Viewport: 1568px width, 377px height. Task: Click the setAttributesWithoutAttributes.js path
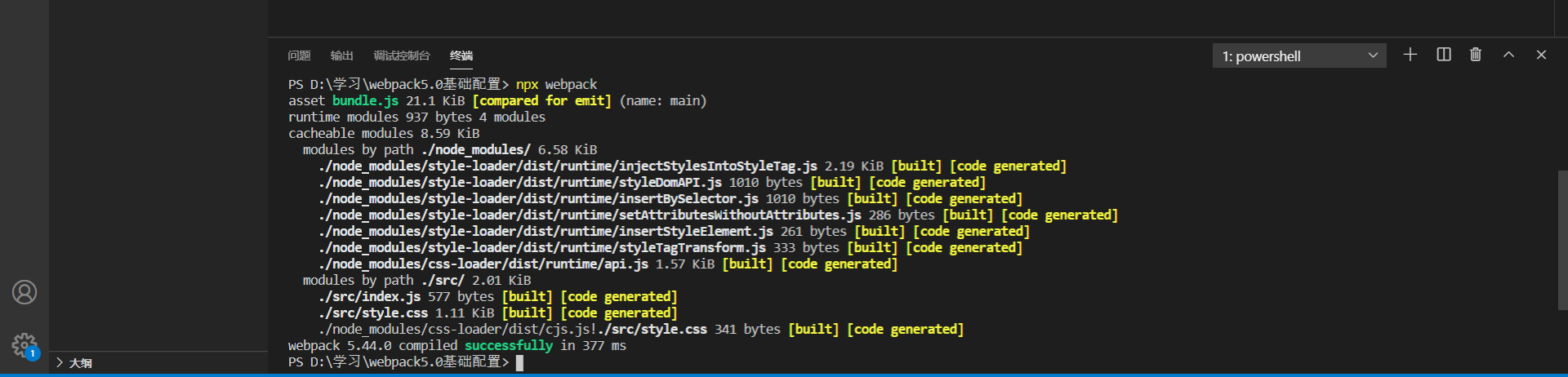590,215
